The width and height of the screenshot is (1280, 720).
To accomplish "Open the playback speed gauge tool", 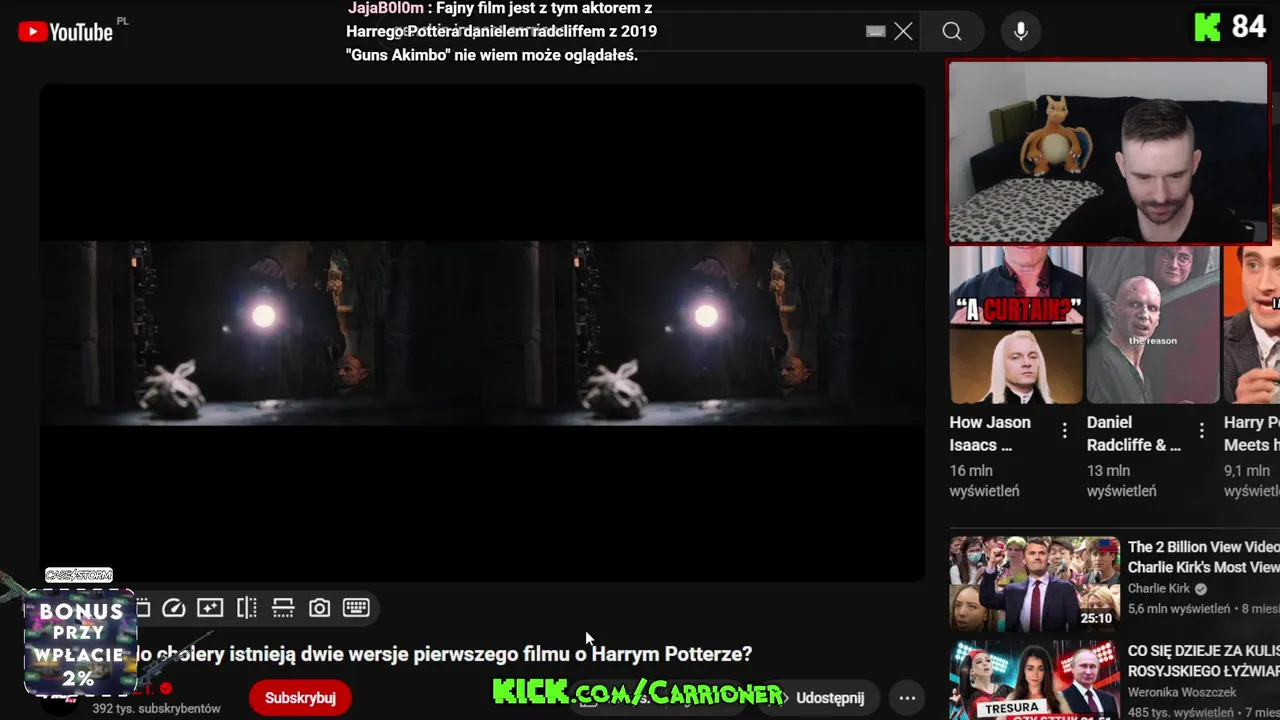I will [174, 608].
